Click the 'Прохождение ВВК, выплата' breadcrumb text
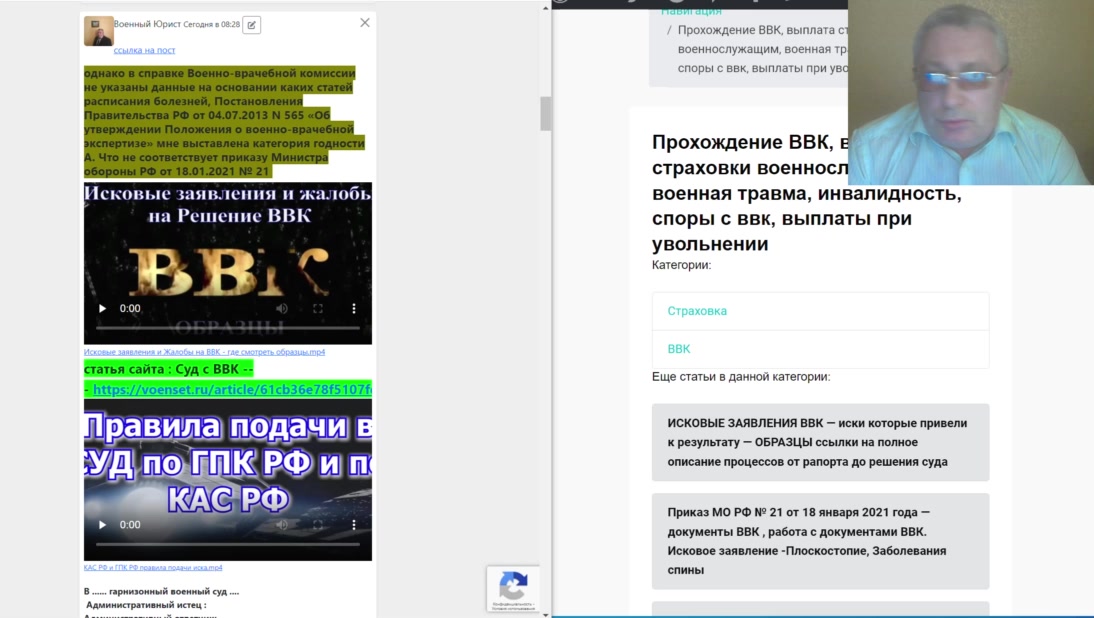 point(763,49)
